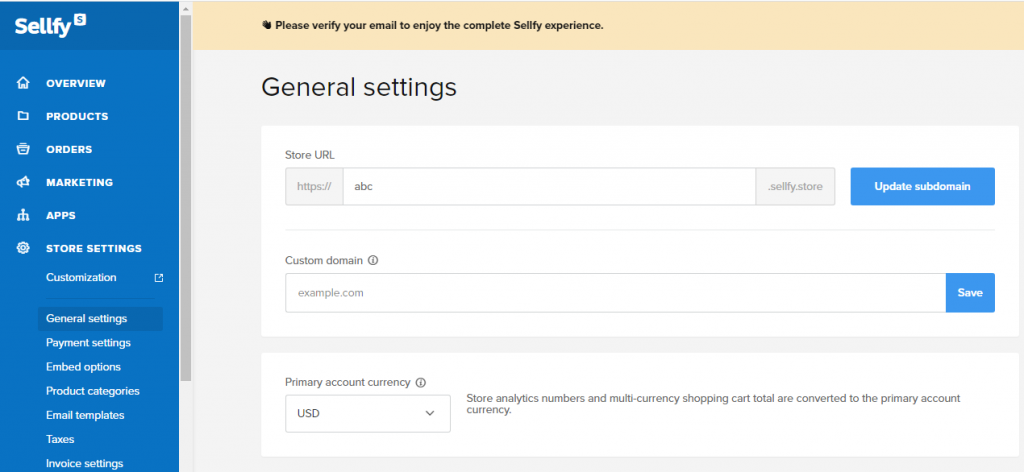Click the Orders basket icon
Viewport: 1024px width, 472px height.
point(23,149)
